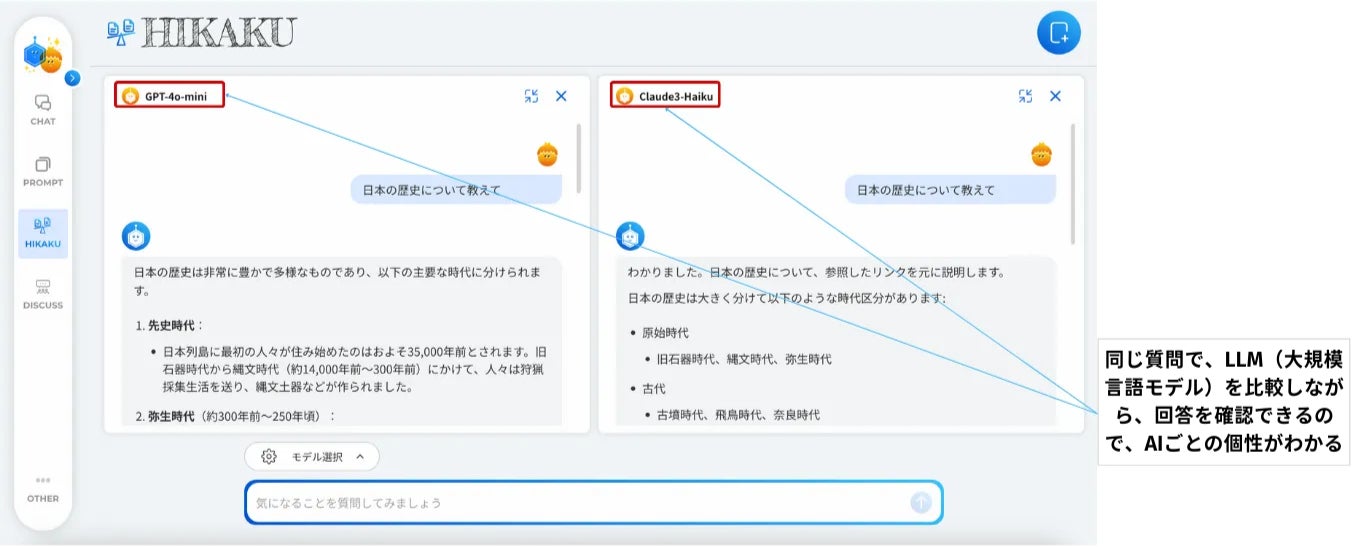Image resolution: width=1366 pixels, height=547 pixels.
Task: Click the GPT-4o-mini panel scrollbar
Action: pos(578,159)
